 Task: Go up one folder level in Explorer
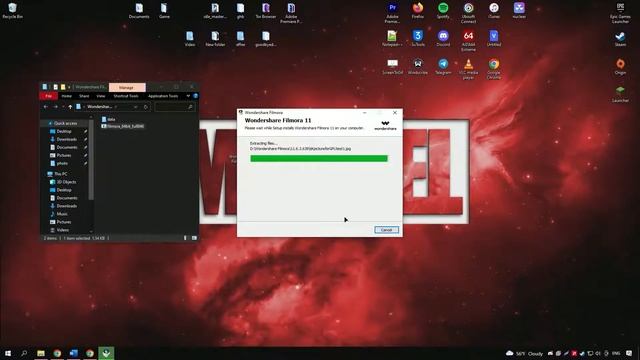click(x=70, y=107)
